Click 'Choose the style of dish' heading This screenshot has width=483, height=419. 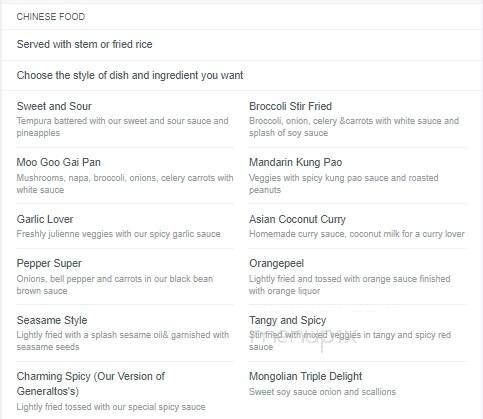coord(130,75)
